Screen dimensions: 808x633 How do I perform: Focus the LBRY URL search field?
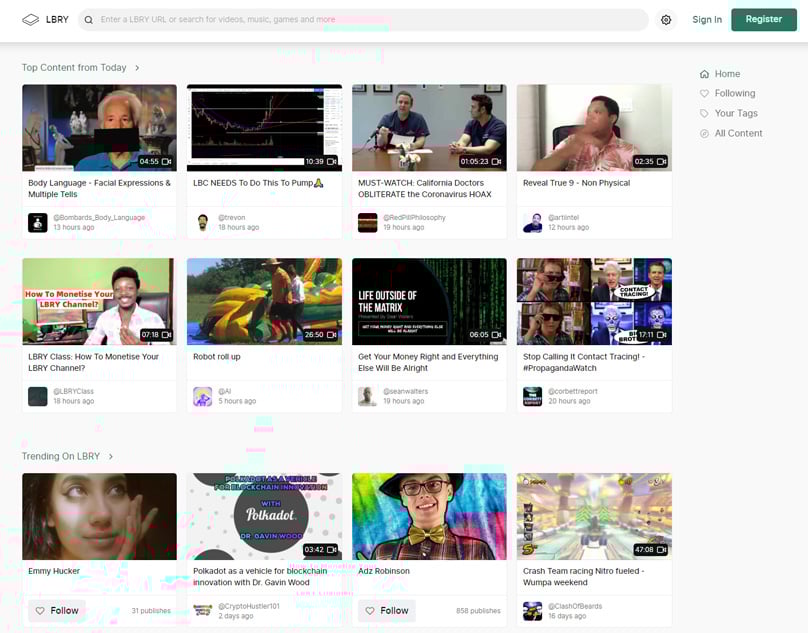[363, 20]
